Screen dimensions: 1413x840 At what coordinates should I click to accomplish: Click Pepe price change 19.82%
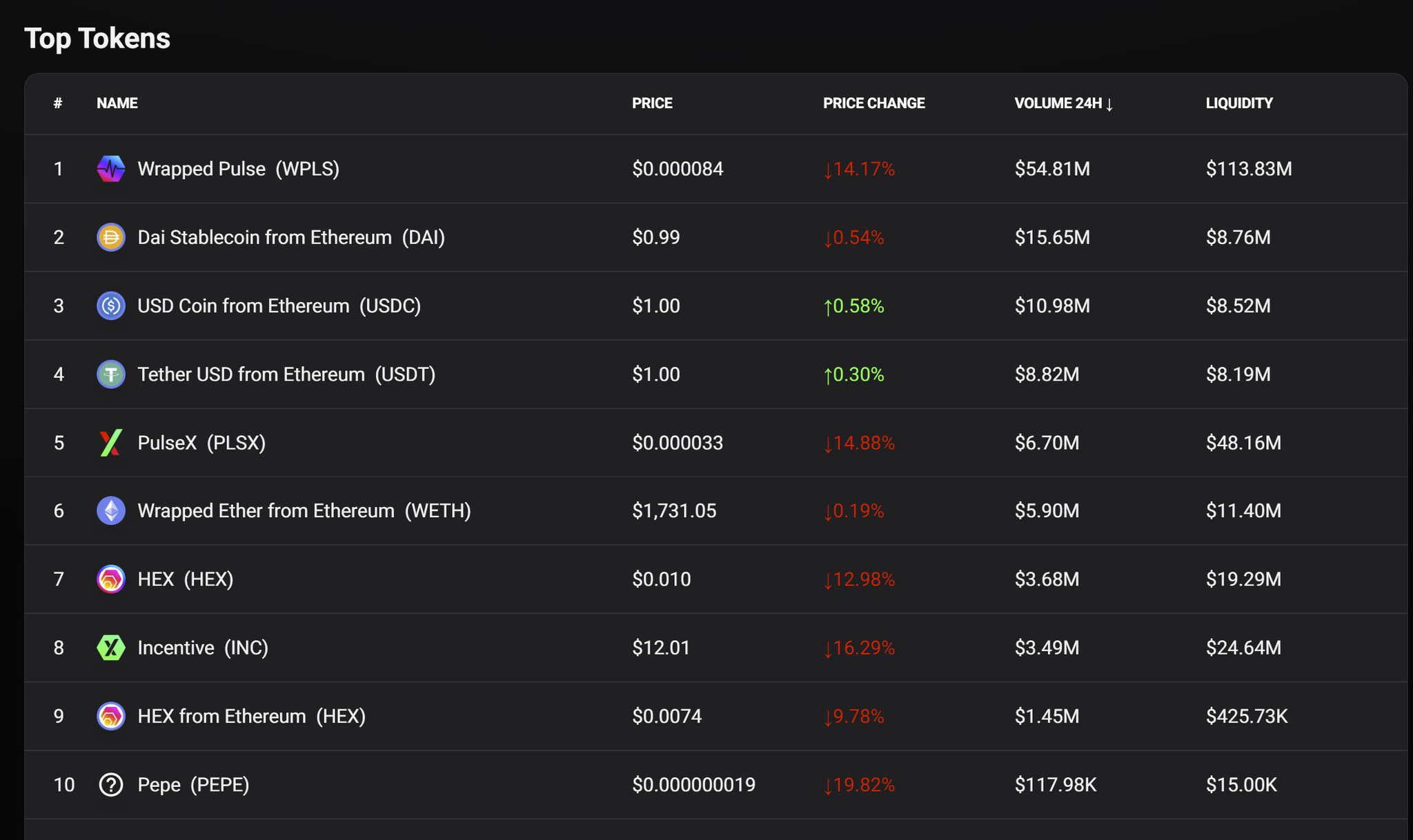point(859,785)
